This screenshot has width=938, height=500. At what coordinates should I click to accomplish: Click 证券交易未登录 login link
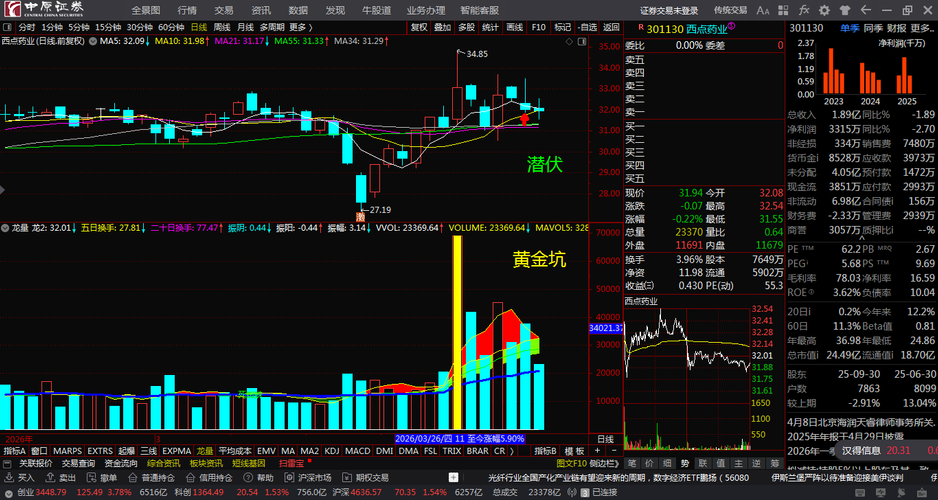coord(669,10)
